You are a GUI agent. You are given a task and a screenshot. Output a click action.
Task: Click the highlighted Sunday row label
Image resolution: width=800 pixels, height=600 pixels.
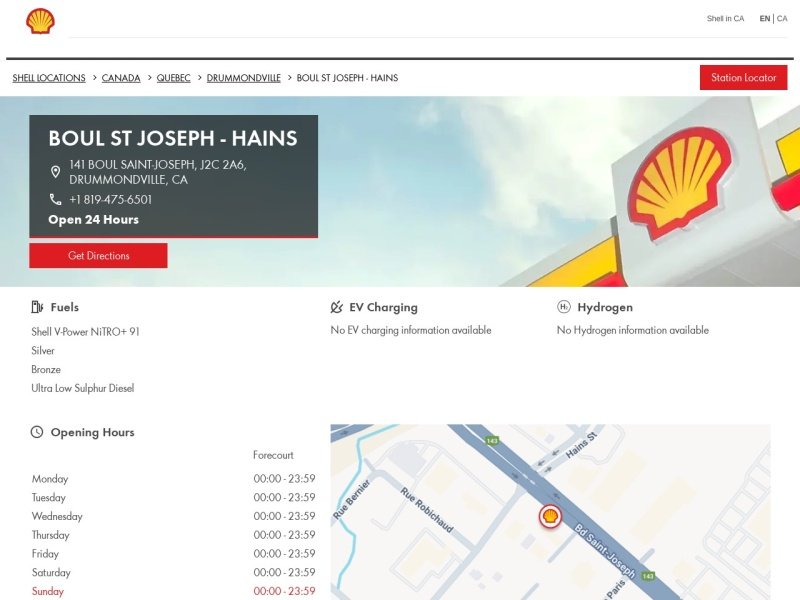pos(48,591)
